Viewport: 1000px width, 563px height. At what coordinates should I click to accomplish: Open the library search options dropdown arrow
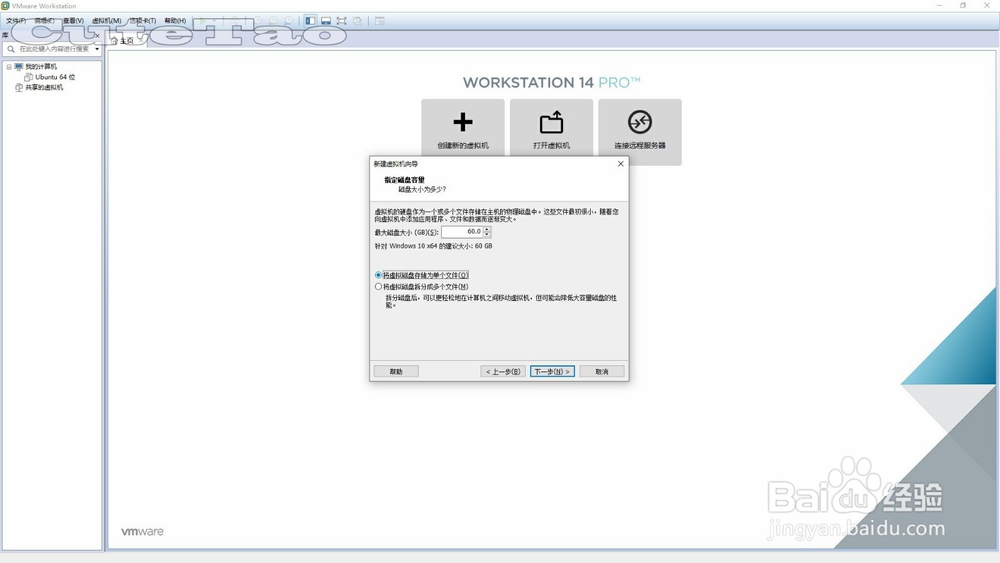coord(97,49)
